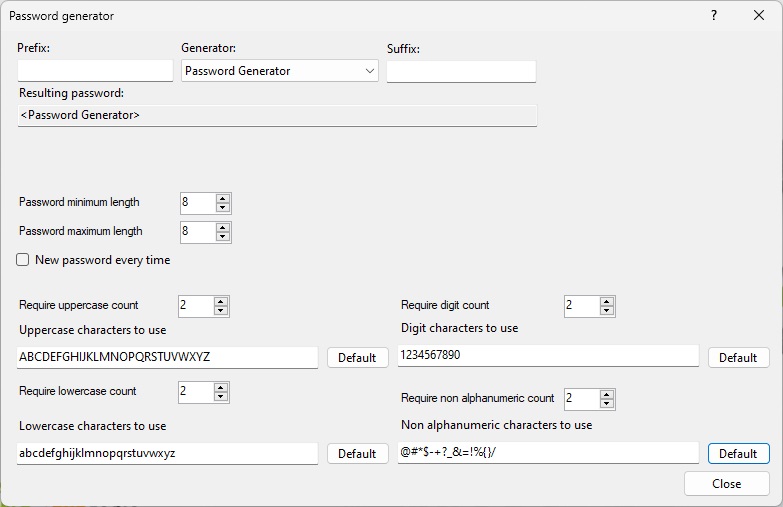This screenshot has height=507, width=783.
Task: Click into the Prefix text field
Action: pos(95,71)
